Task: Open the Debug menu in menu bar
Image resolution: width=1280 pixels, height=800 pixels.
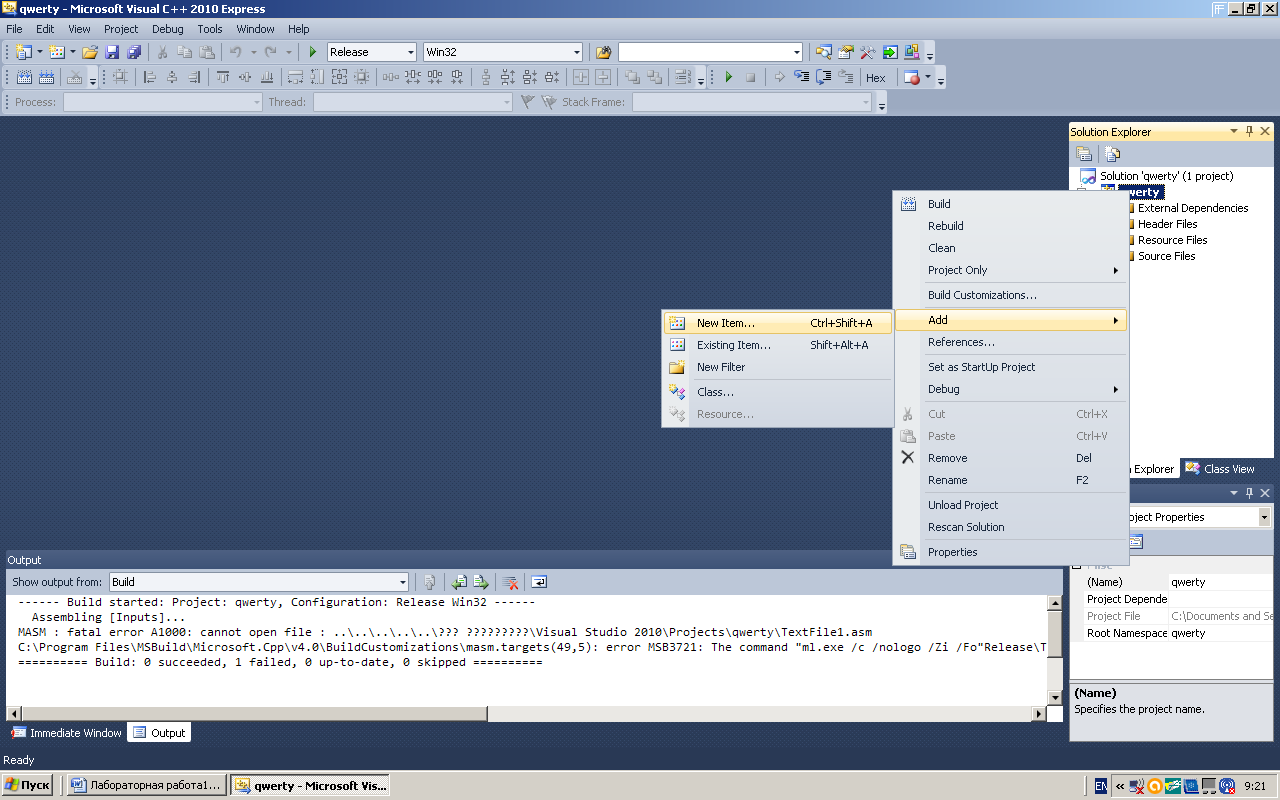Action: (x=168, y=29)
